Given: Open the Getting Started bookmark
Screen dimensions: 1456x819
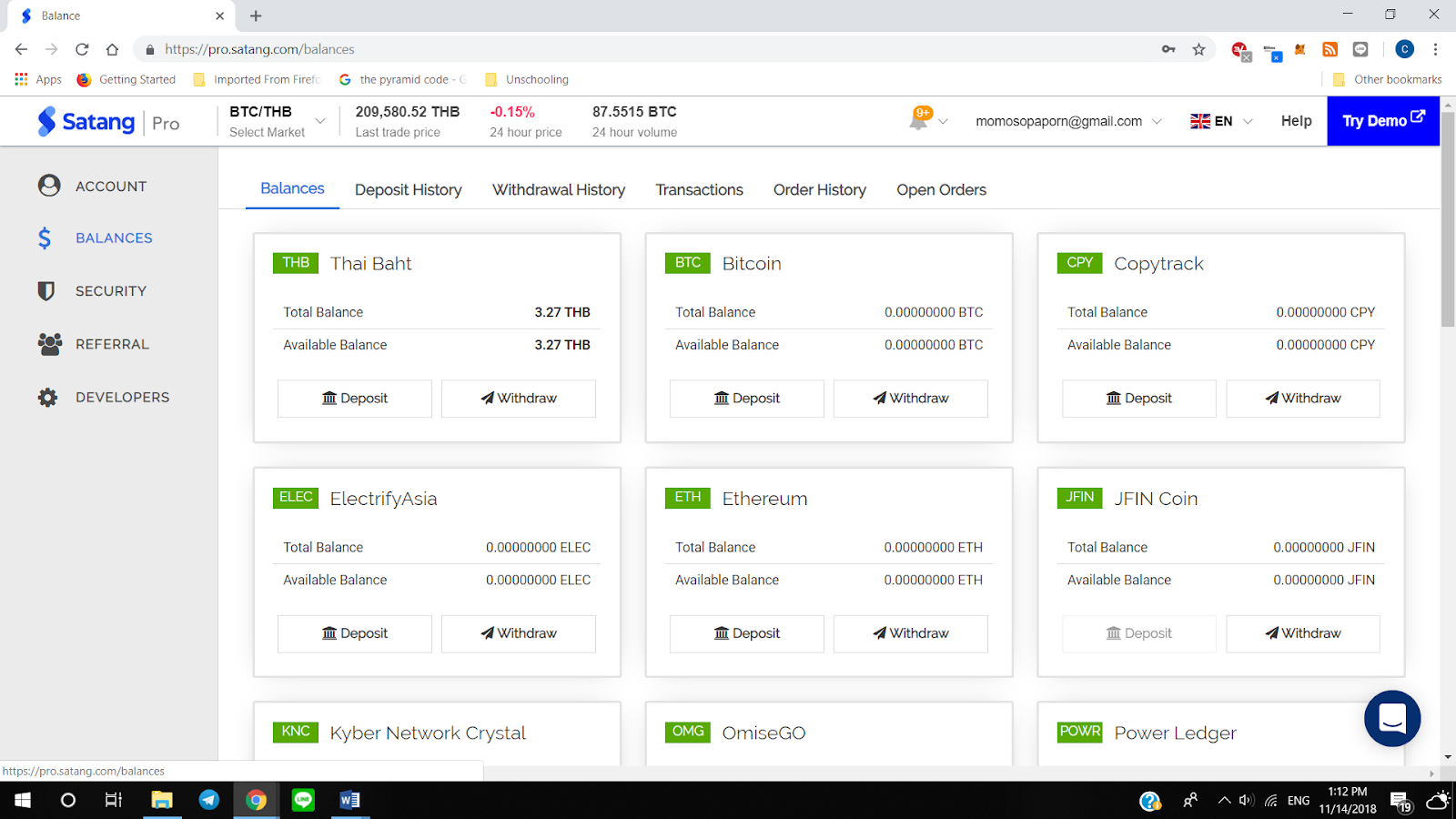Looking at the screenshot, I should point(126,79).
